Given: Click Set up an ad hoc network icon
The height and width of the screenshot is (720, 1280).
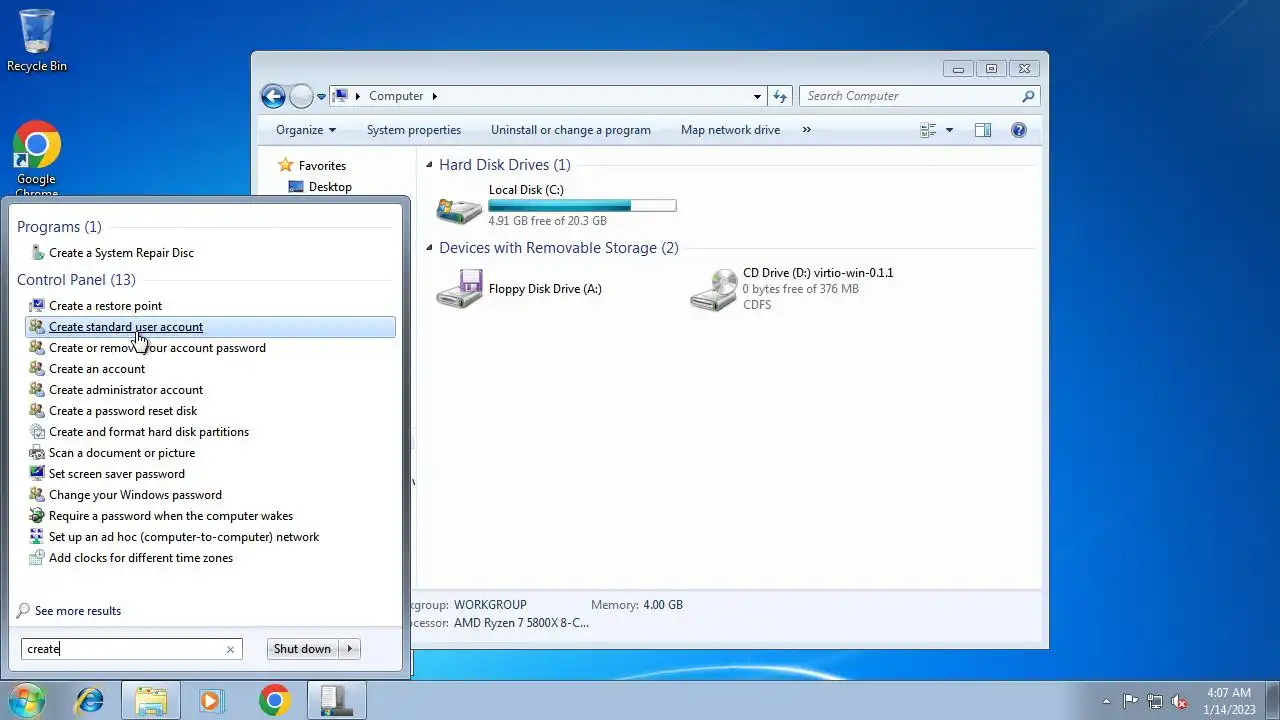Looking at the screenshot, I should 37,537.
